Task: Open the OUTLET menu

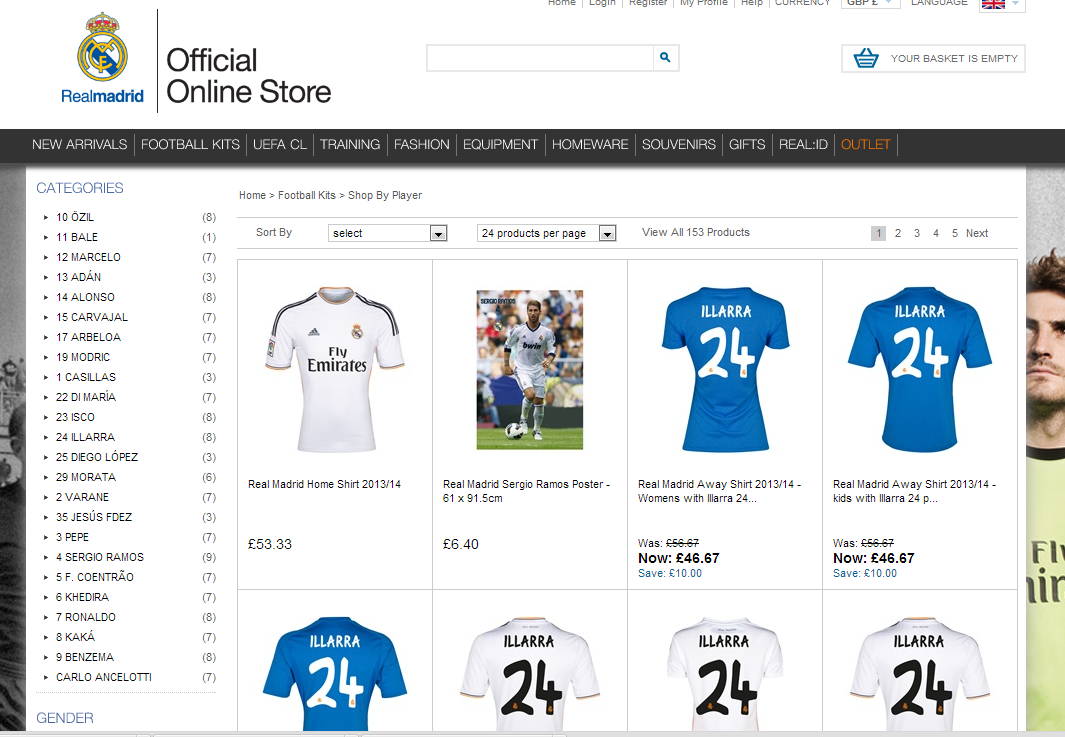Action: [x=865, y=145]
